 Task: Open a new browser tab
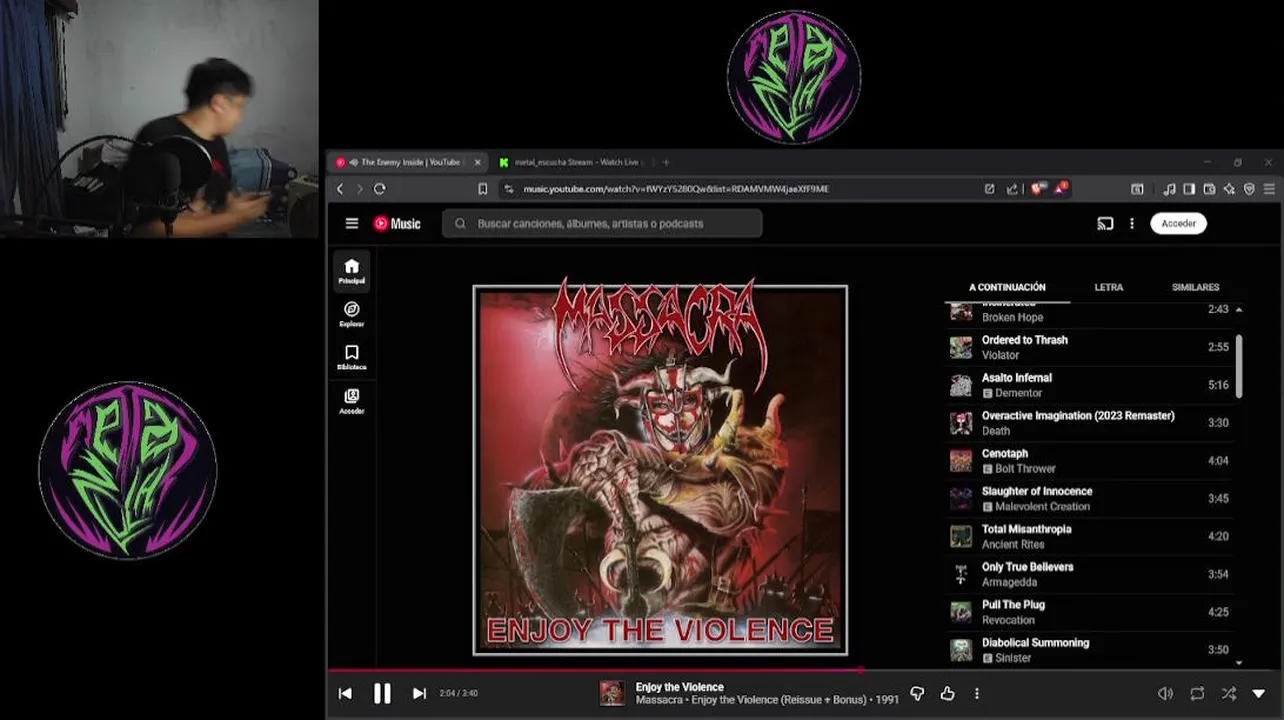[x=666, y=162]
